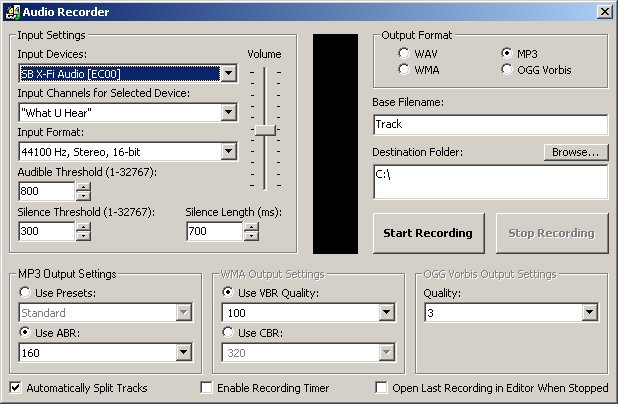Open the MP3 presets Standard dropdown
This screenshot has height=404, width=618.
[184, 313]
